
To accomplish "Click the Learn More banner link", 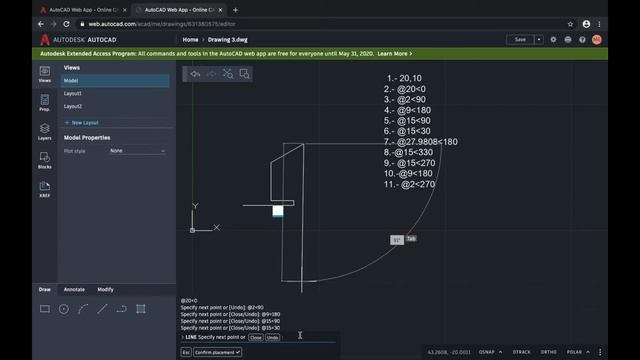I will coord(394,53).
